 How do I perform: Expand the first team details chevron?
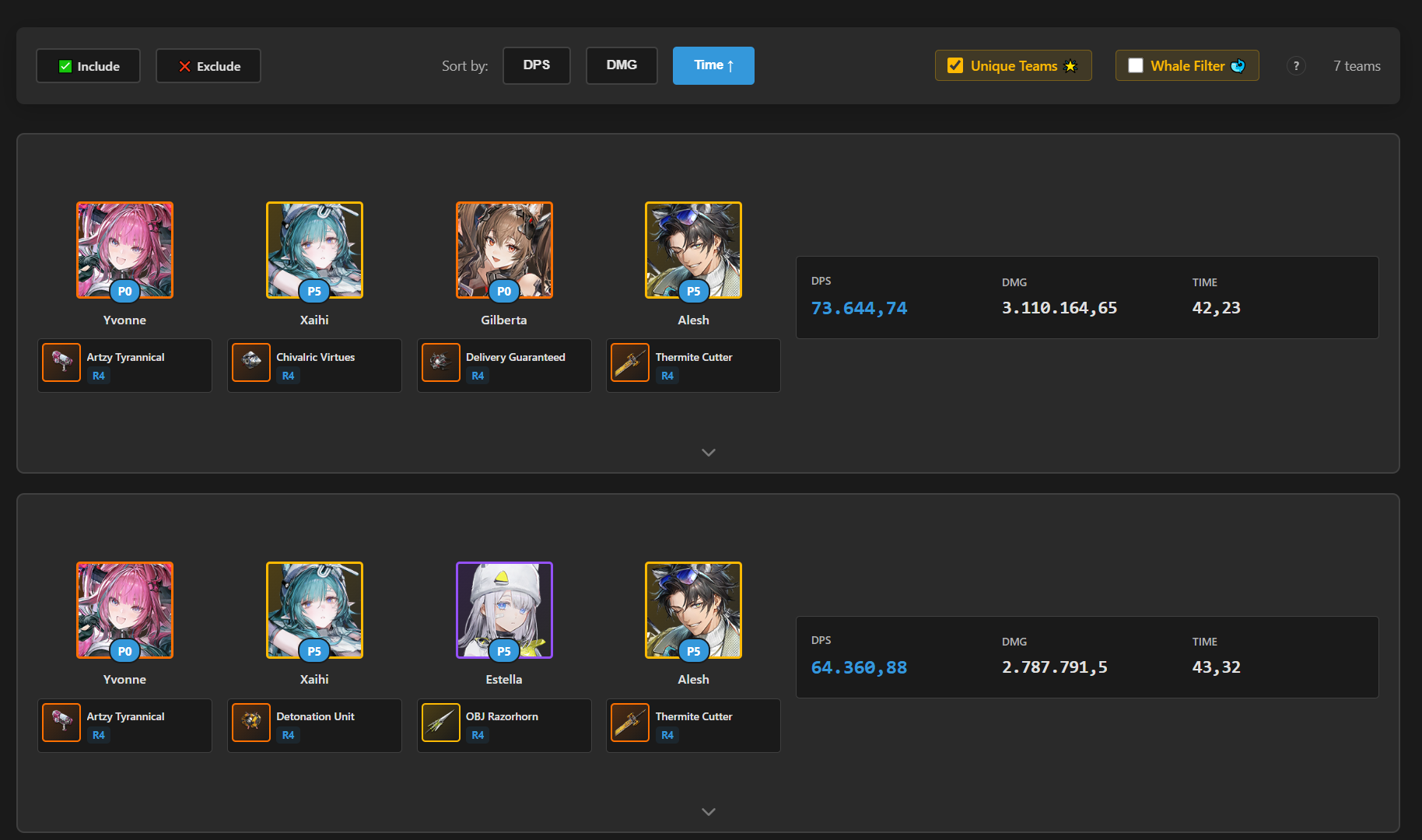708,452
